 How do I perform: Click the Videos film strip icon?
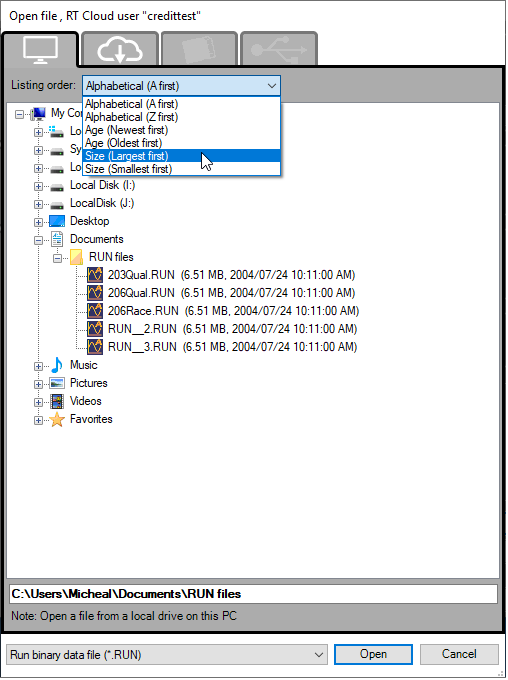pos(57,401)
